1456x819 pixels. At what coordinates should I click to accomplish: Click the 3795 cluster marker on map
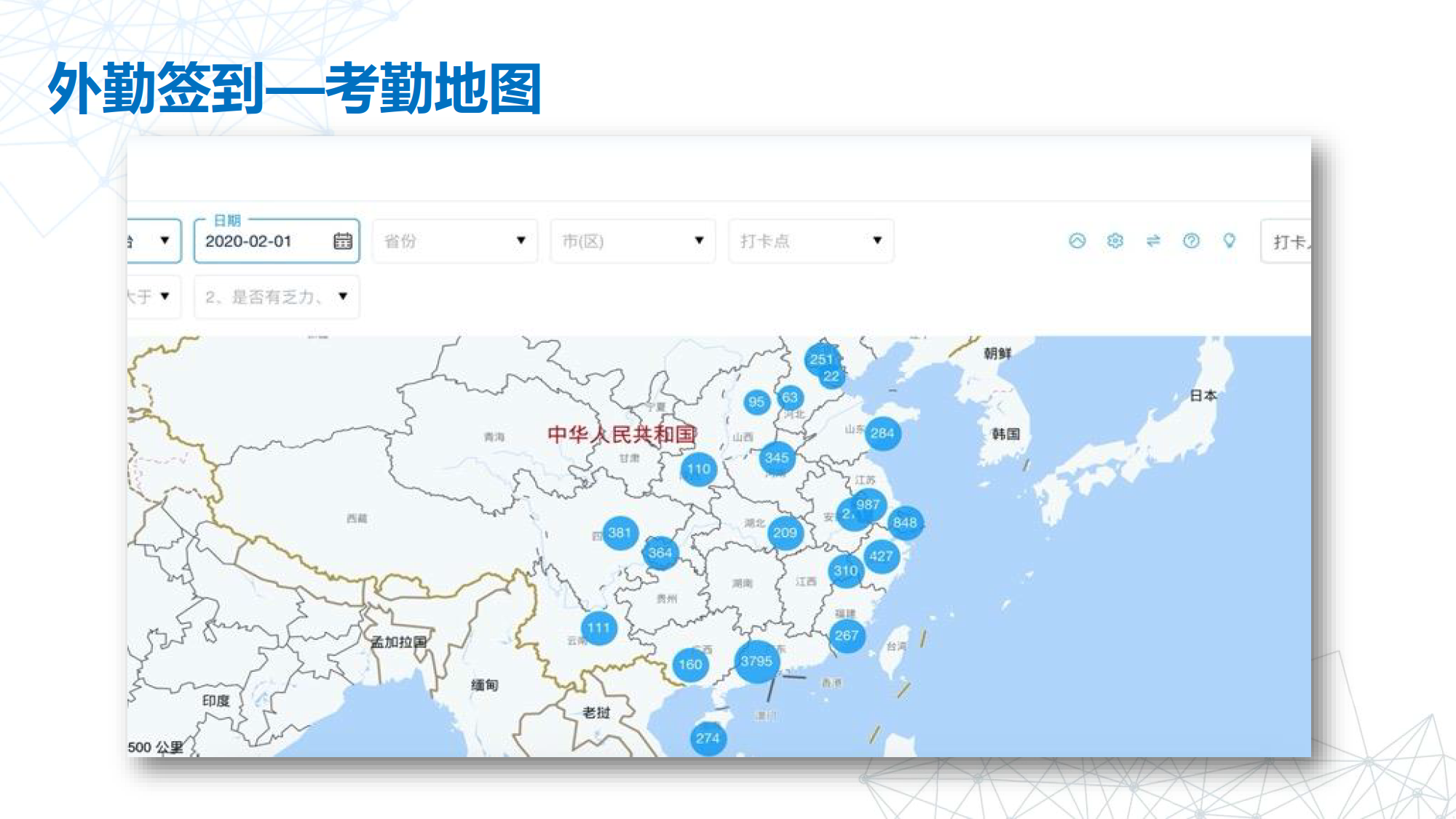click(x=756, y=662)
